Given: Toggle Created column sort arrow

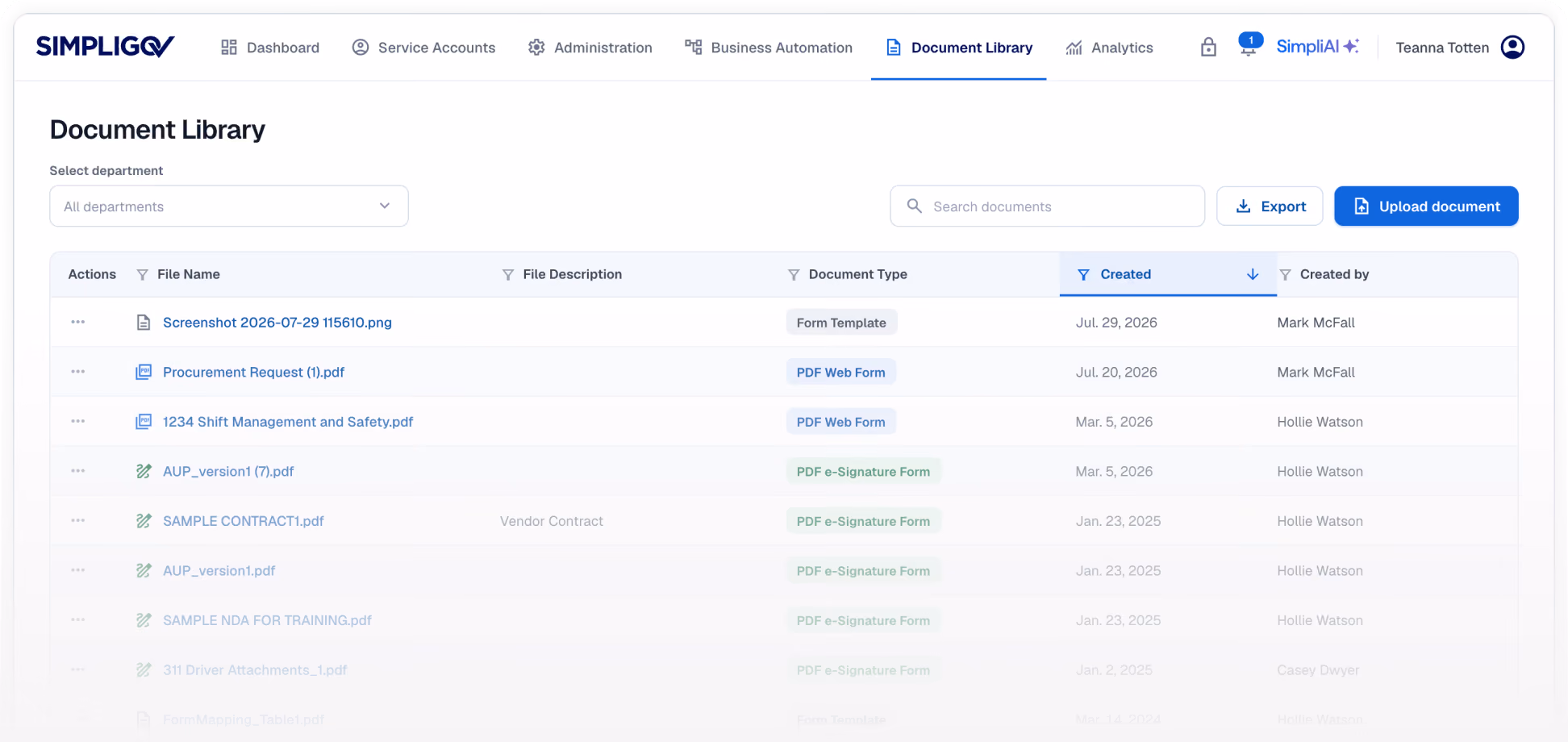Looking at the screenshot, I should (1253, 274).
